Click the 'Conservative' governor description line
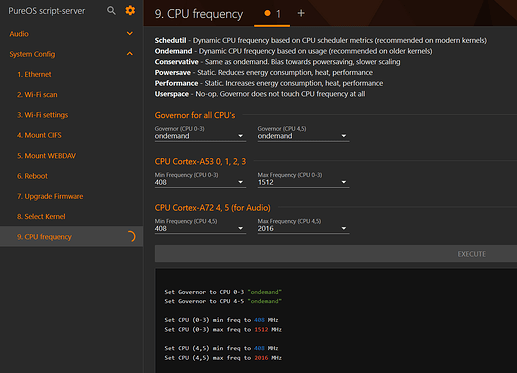This screenshot has height=373, width=517. 277,62
